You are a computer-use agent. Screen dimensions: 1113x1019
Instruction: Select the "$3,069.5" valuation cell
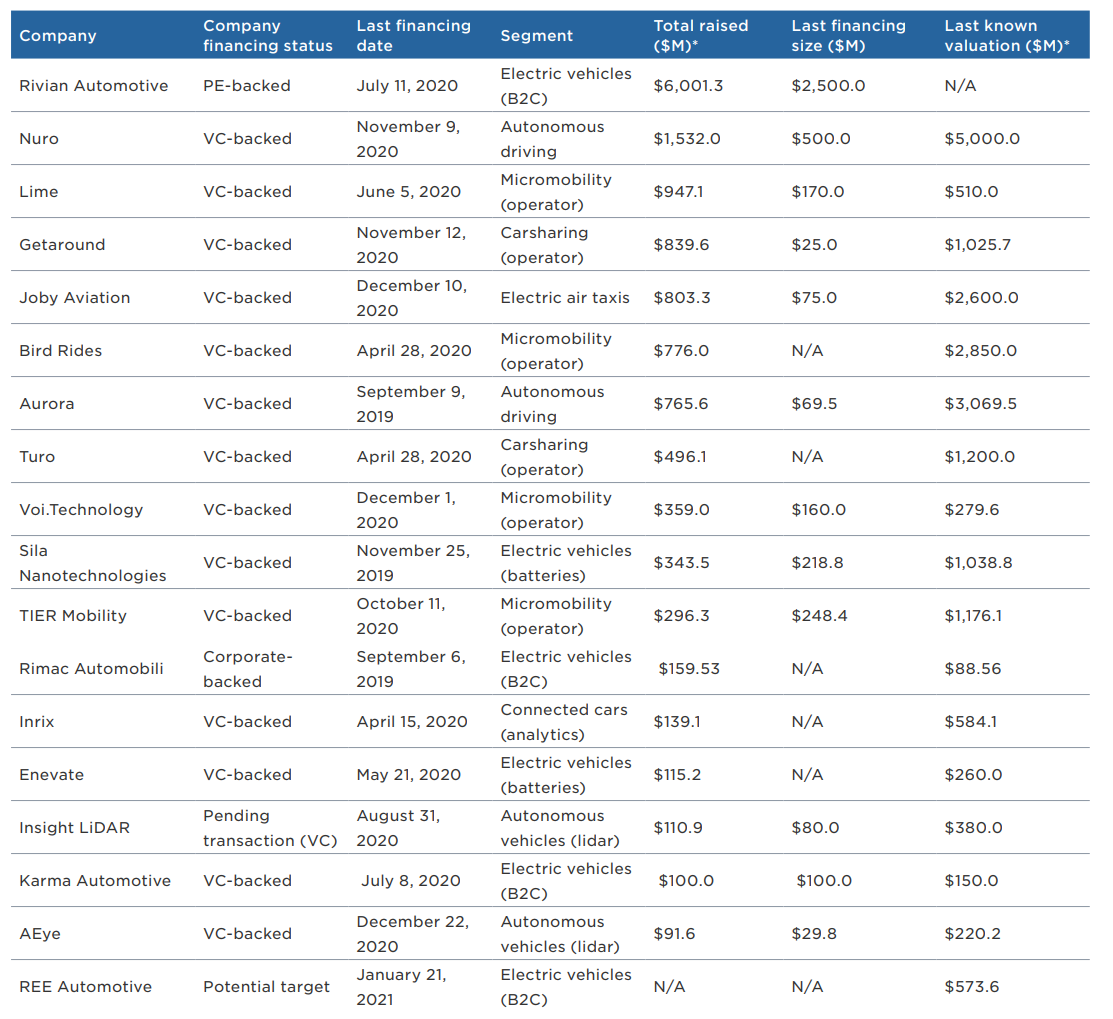pos(980,404)
